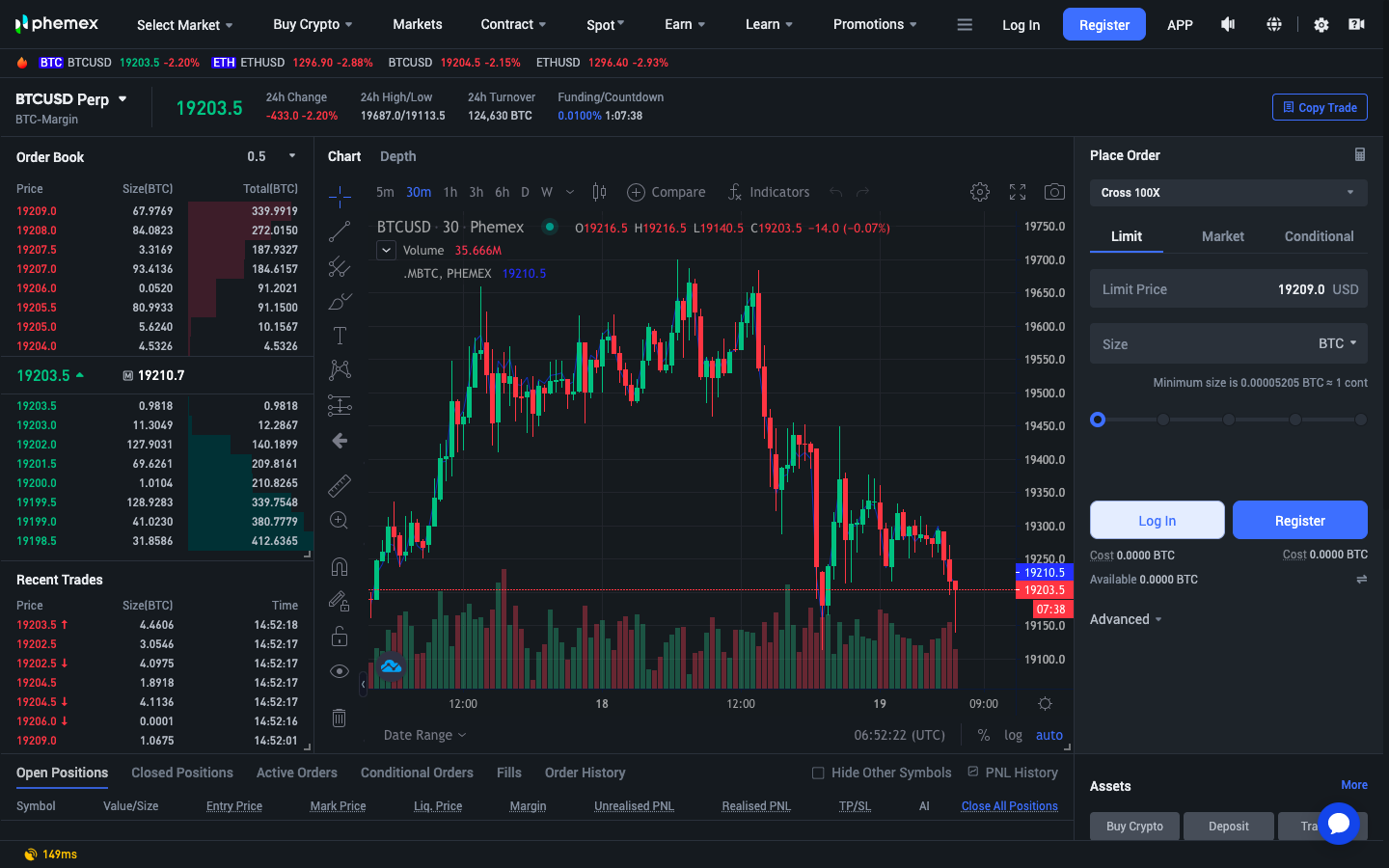Expand the Advanced order options
This screenshot has width=1389, height=868.
pos(1126,619)
